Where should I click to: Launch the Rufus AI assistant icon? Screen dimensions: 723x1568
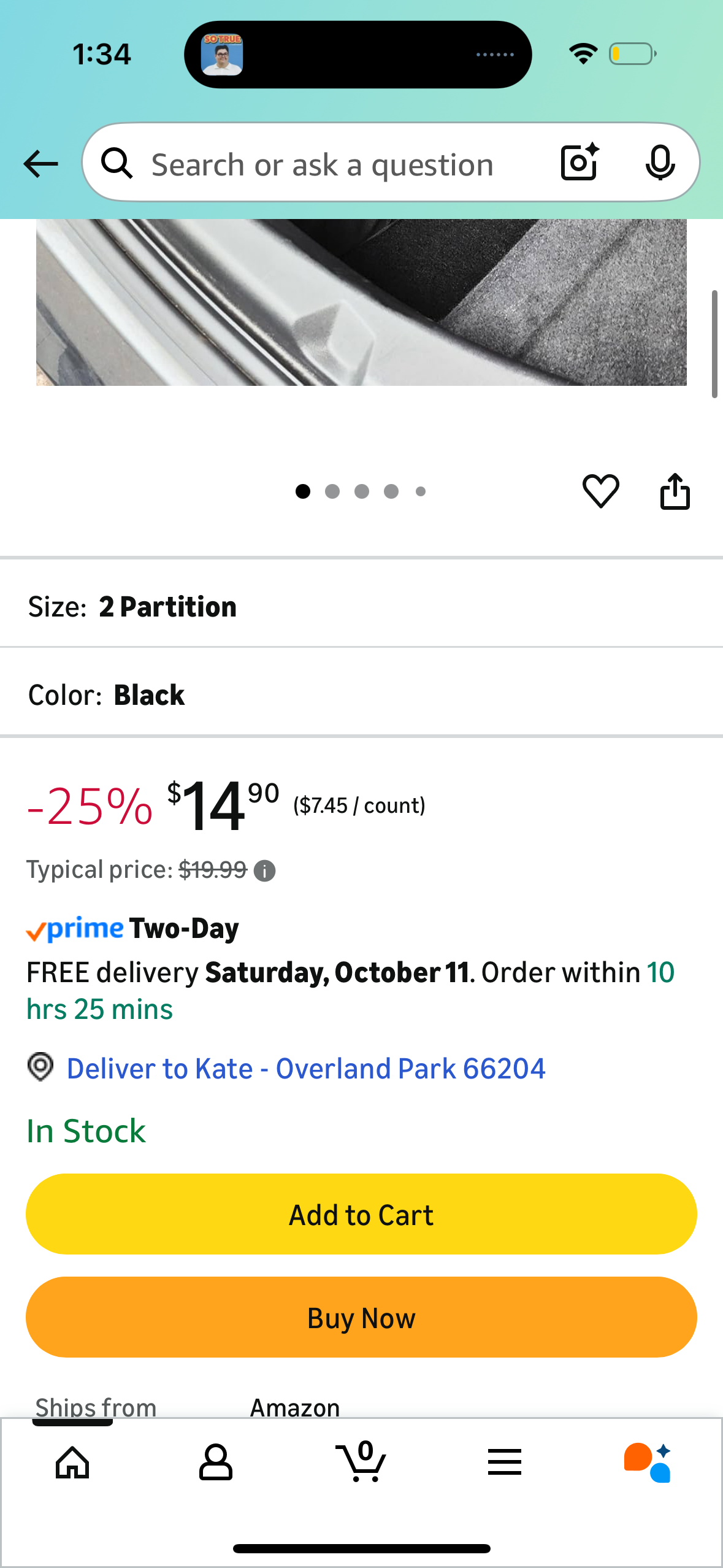click(648, 1462)
